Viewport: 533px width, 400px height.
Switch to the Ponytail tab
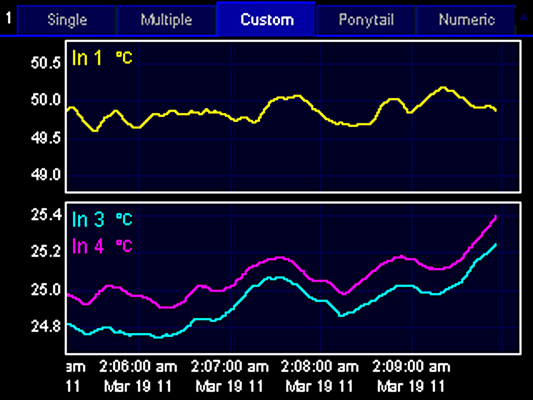click(x=366, y=20)
